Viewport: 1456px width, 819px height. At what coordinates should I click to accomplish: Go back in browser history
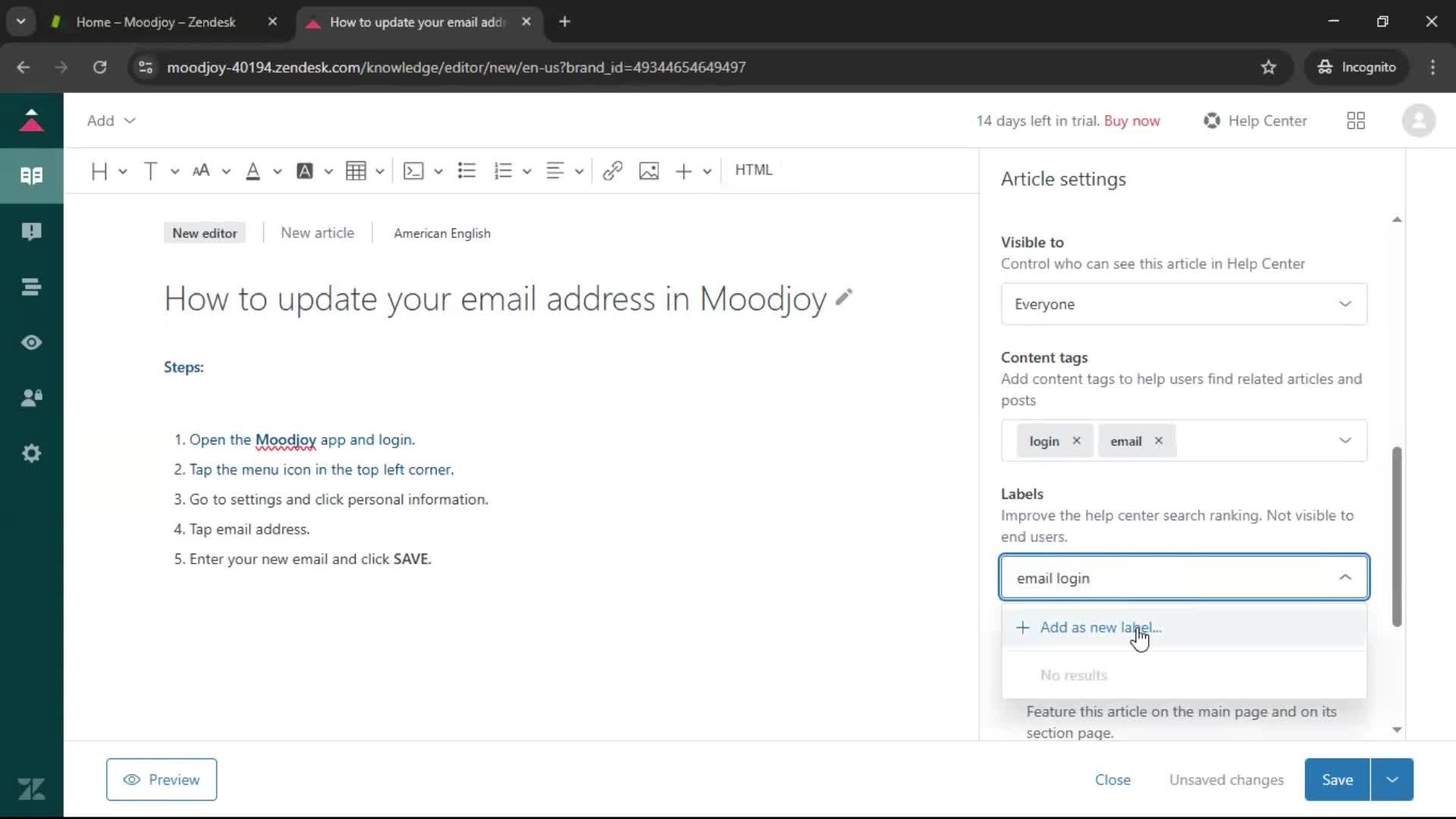(24, 67)
